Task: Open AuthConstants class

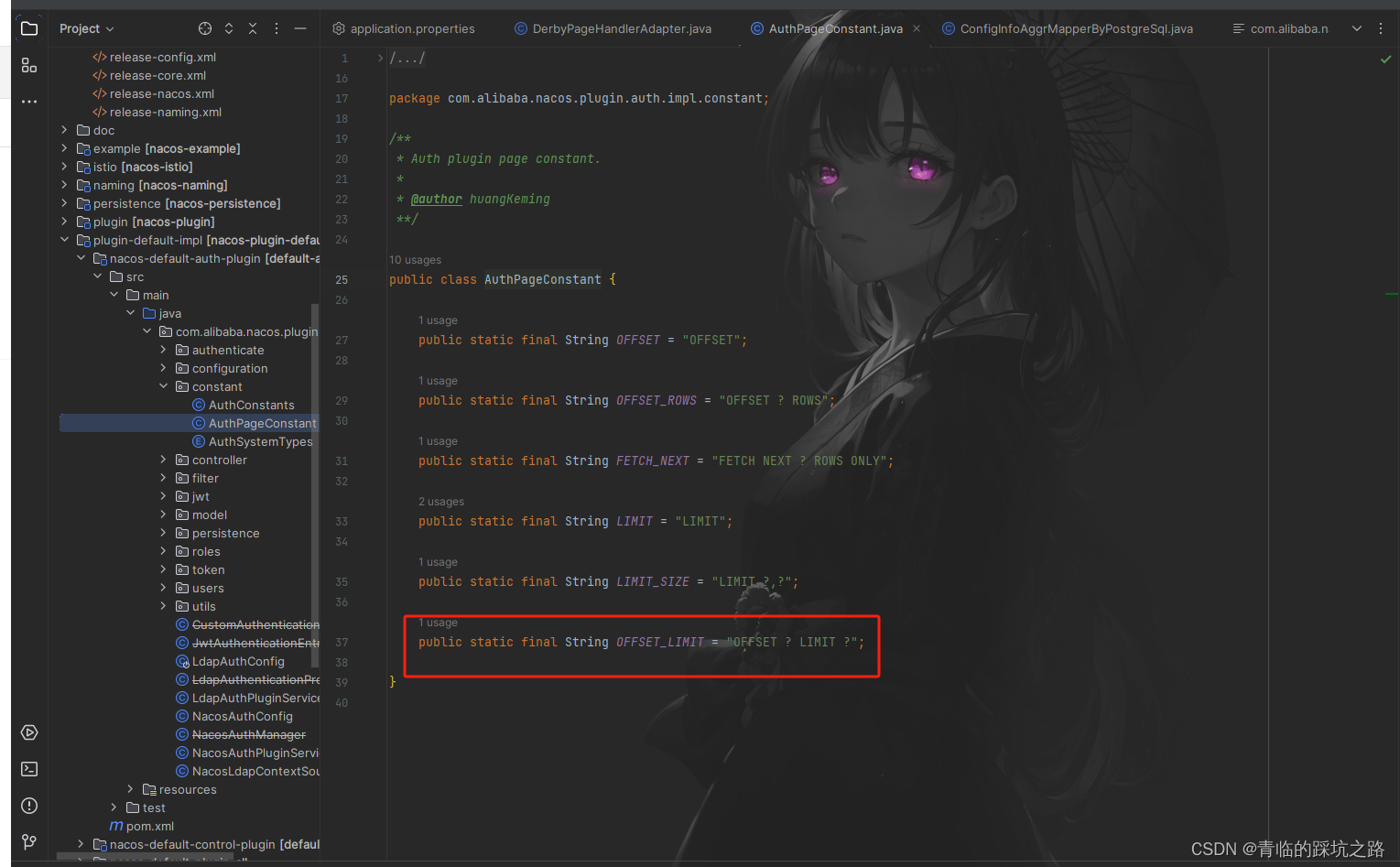Action: tap(244, 405)
